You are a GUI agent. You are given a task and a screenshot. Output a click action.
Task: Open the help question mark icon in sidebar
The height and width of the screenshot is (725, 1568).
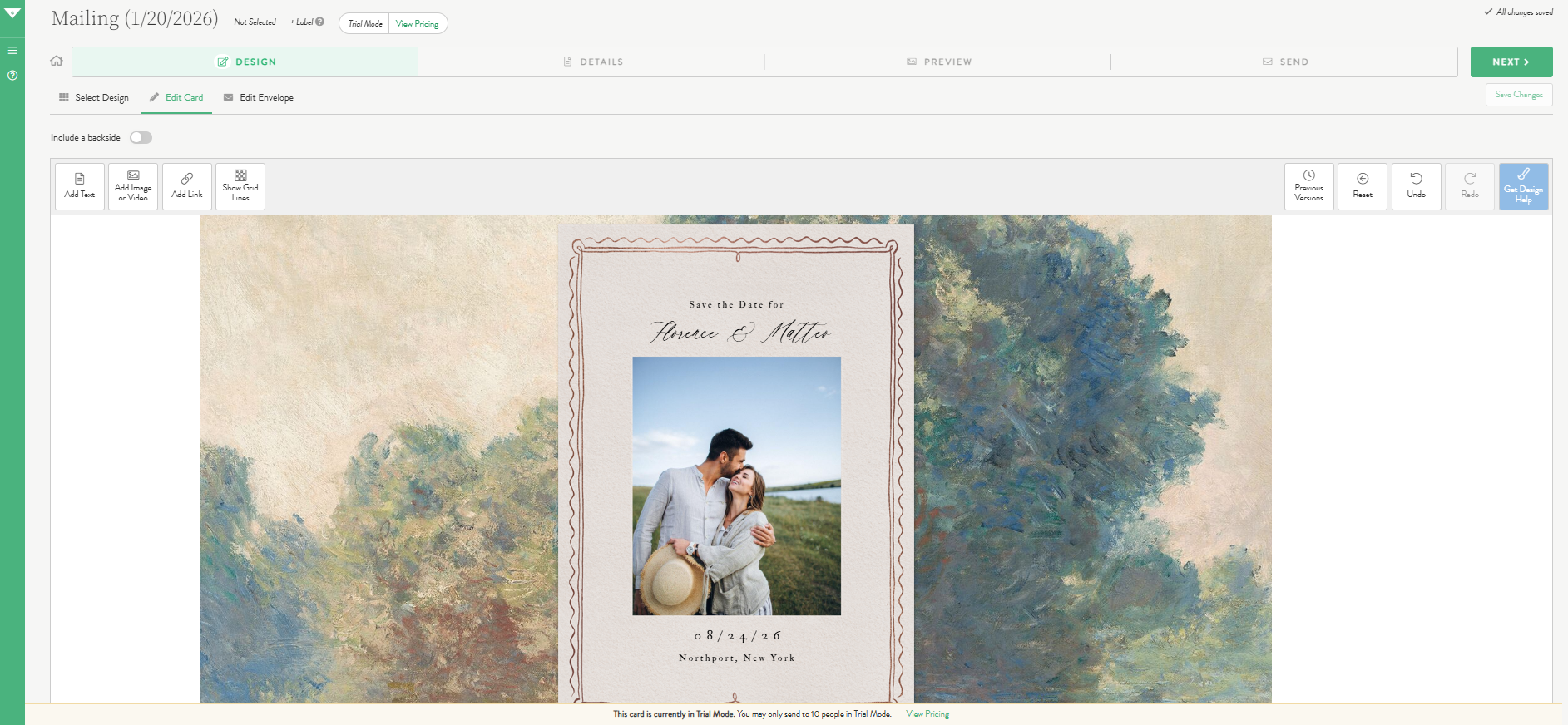(x=12, y=76)
